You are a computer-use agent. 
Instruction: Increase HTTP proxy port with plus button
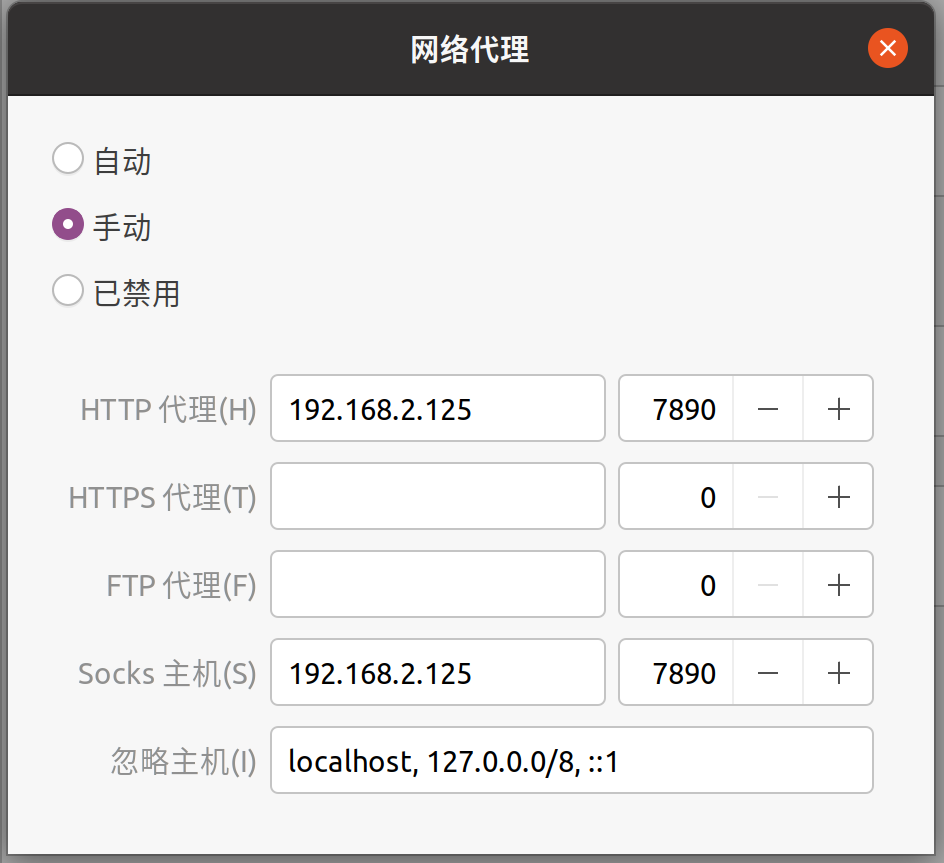pos(838,408)
